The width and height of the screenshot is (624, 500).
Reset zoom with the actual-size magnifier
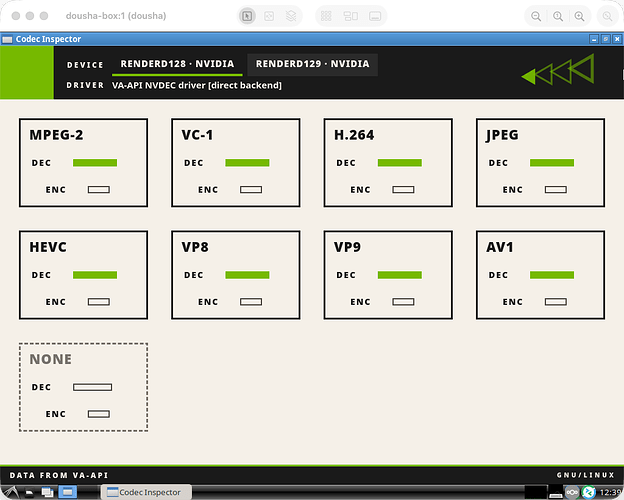558,16
